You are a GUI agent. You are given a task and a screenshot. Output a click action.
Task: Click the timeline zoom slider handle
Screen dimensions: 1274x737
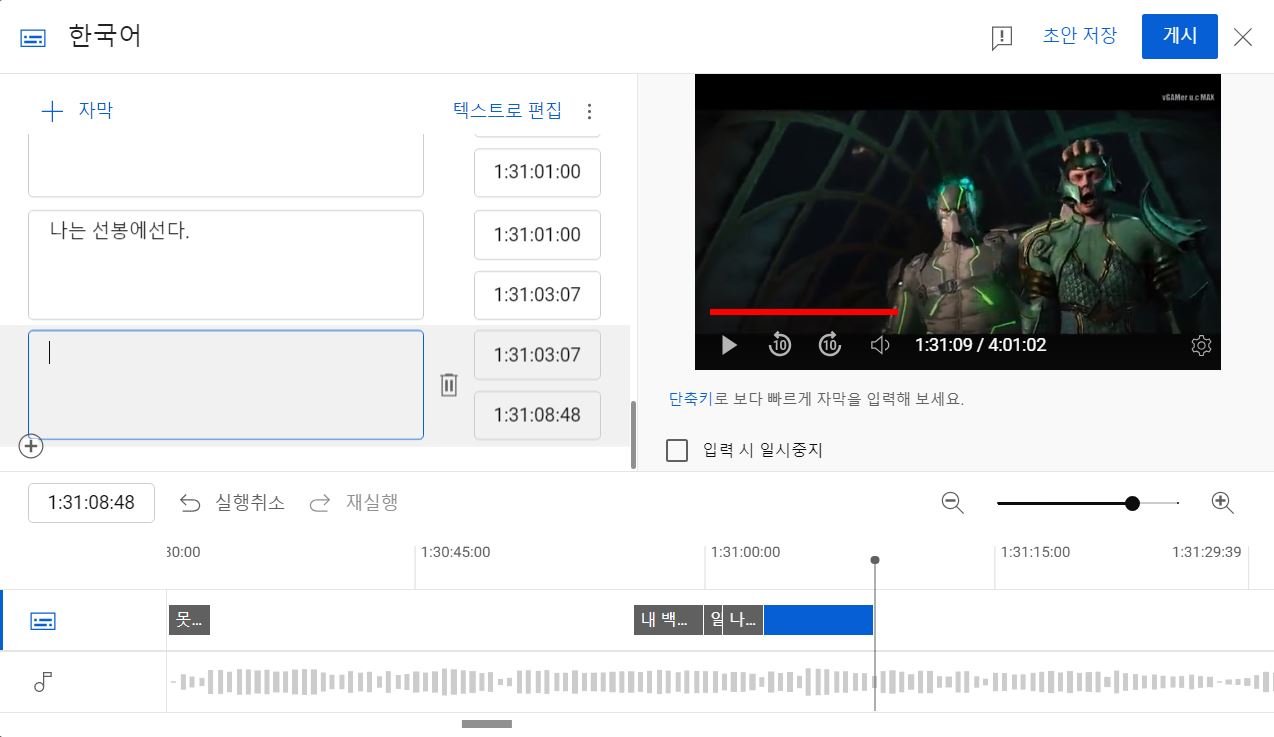1132,503
